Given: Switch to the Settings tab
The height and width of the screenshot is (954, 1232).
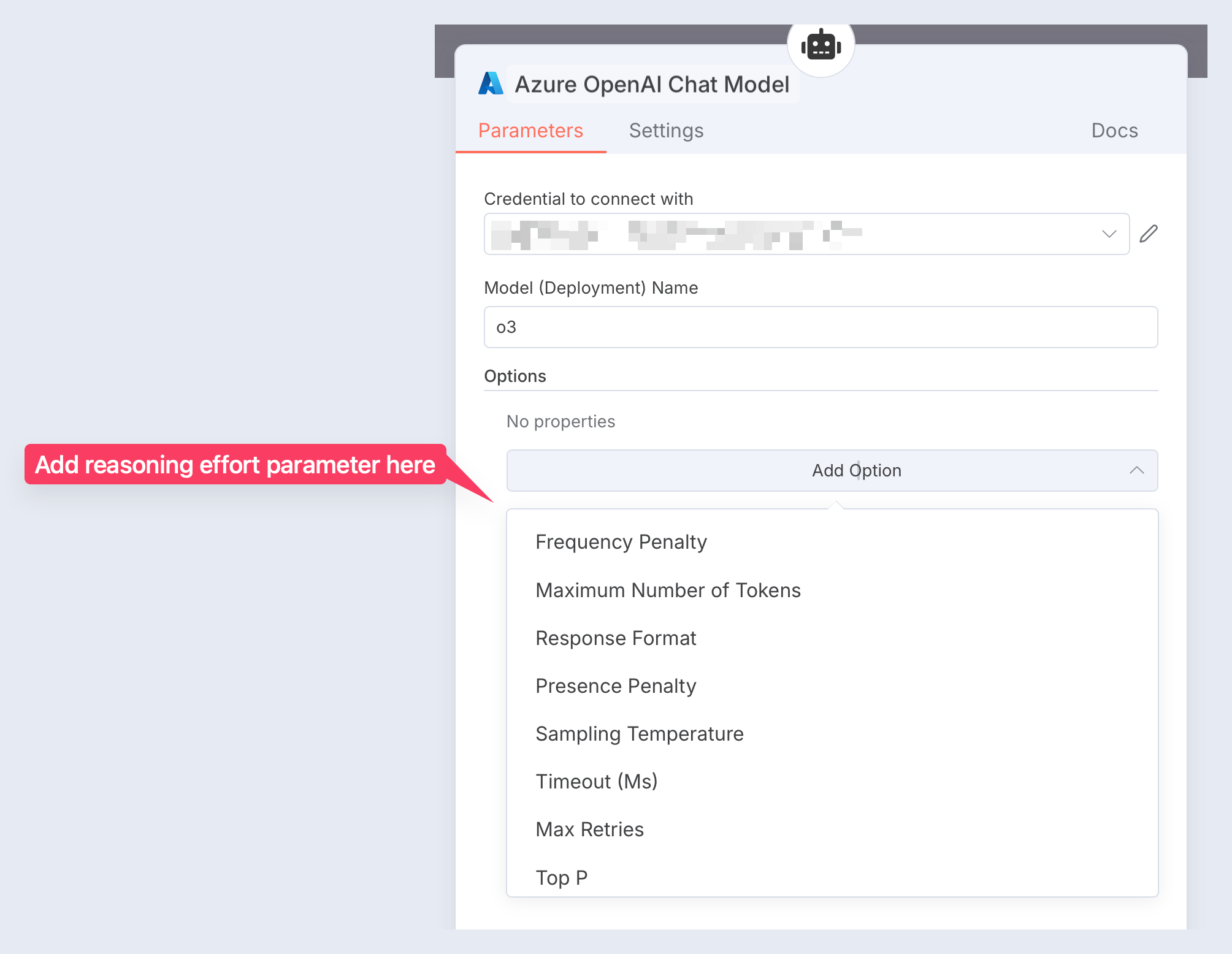Looking at the screenshot, I should point(665,131).
